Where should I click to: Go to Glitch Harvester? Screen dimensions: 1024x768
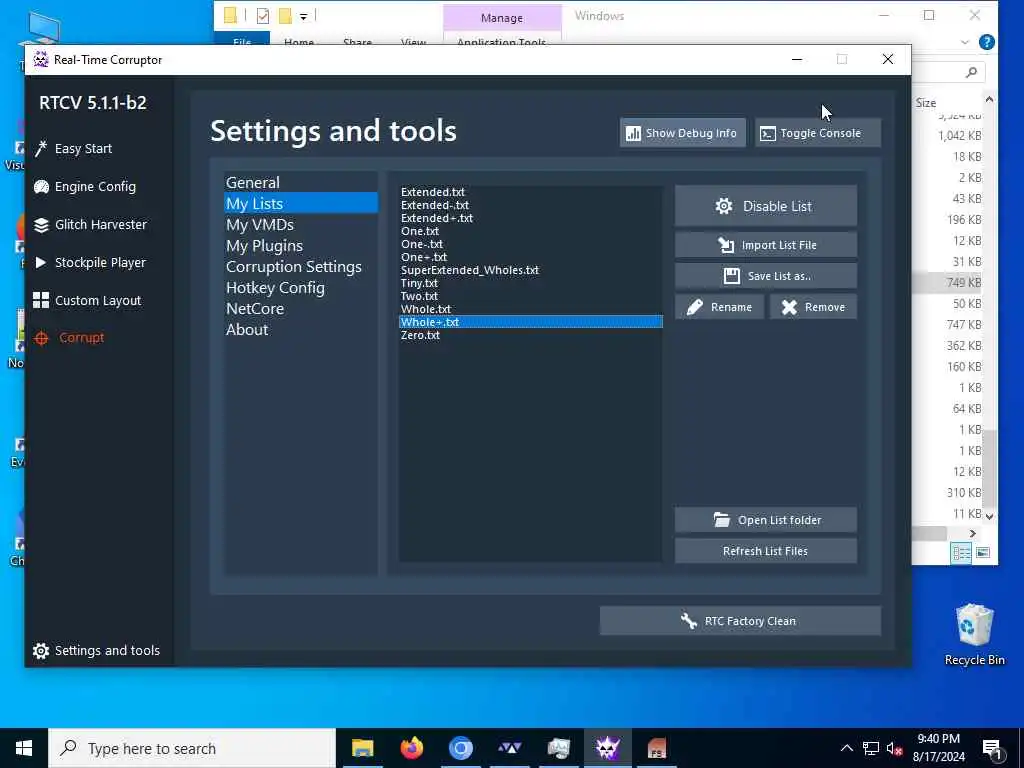coord(90,225)
